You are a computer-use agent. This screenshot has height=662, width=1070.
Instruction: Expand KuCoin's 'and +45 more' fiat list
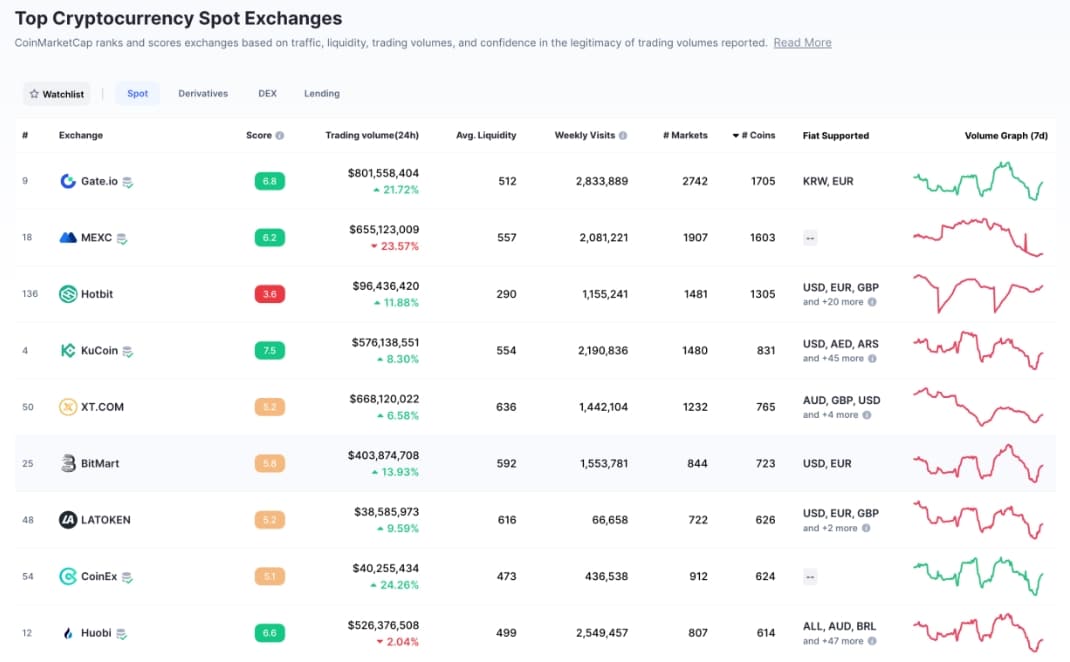[x=833, y=358]
